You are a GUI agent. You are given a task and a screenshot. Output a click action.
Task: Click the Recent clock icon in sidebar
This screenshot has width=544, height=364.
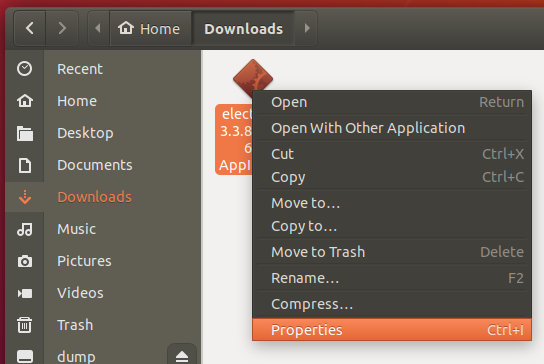click(x=25, y=69)
